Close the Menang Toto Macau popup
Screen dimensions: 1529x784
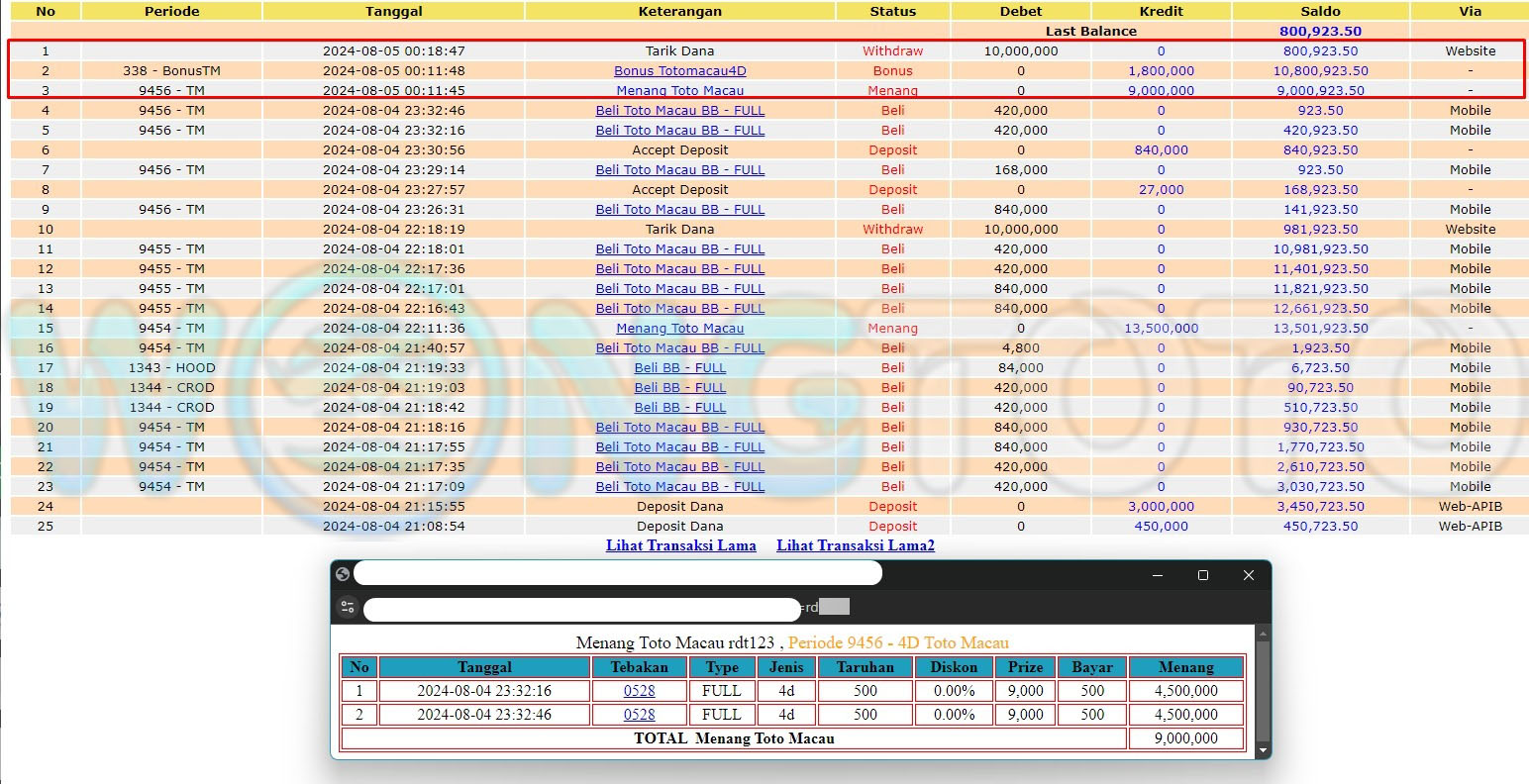coord(1249,575)
